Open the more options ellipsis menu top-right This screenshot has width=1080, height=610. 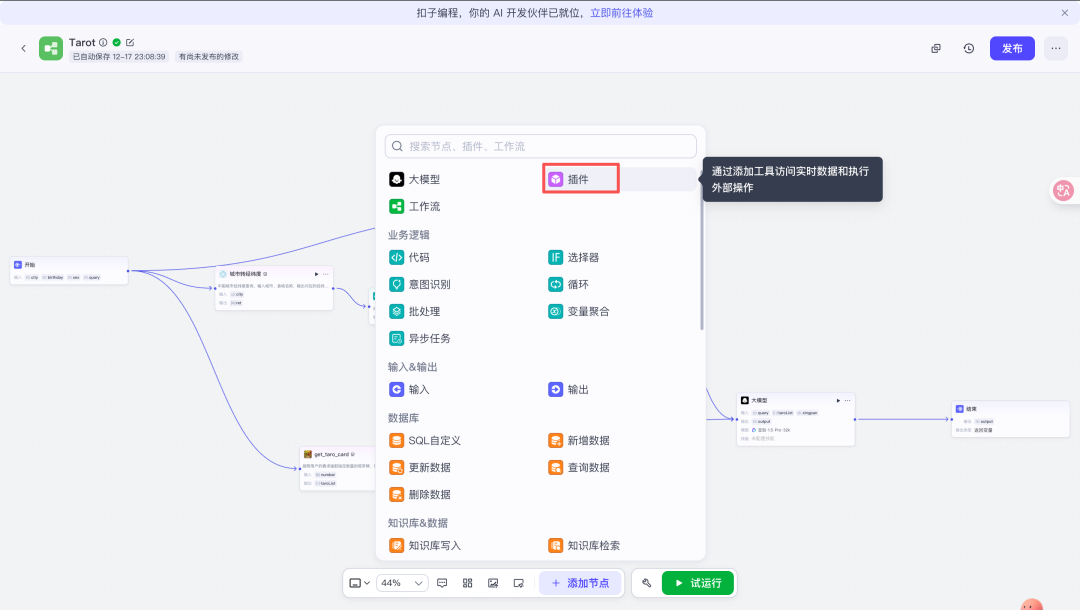[x=1056, y=48]
